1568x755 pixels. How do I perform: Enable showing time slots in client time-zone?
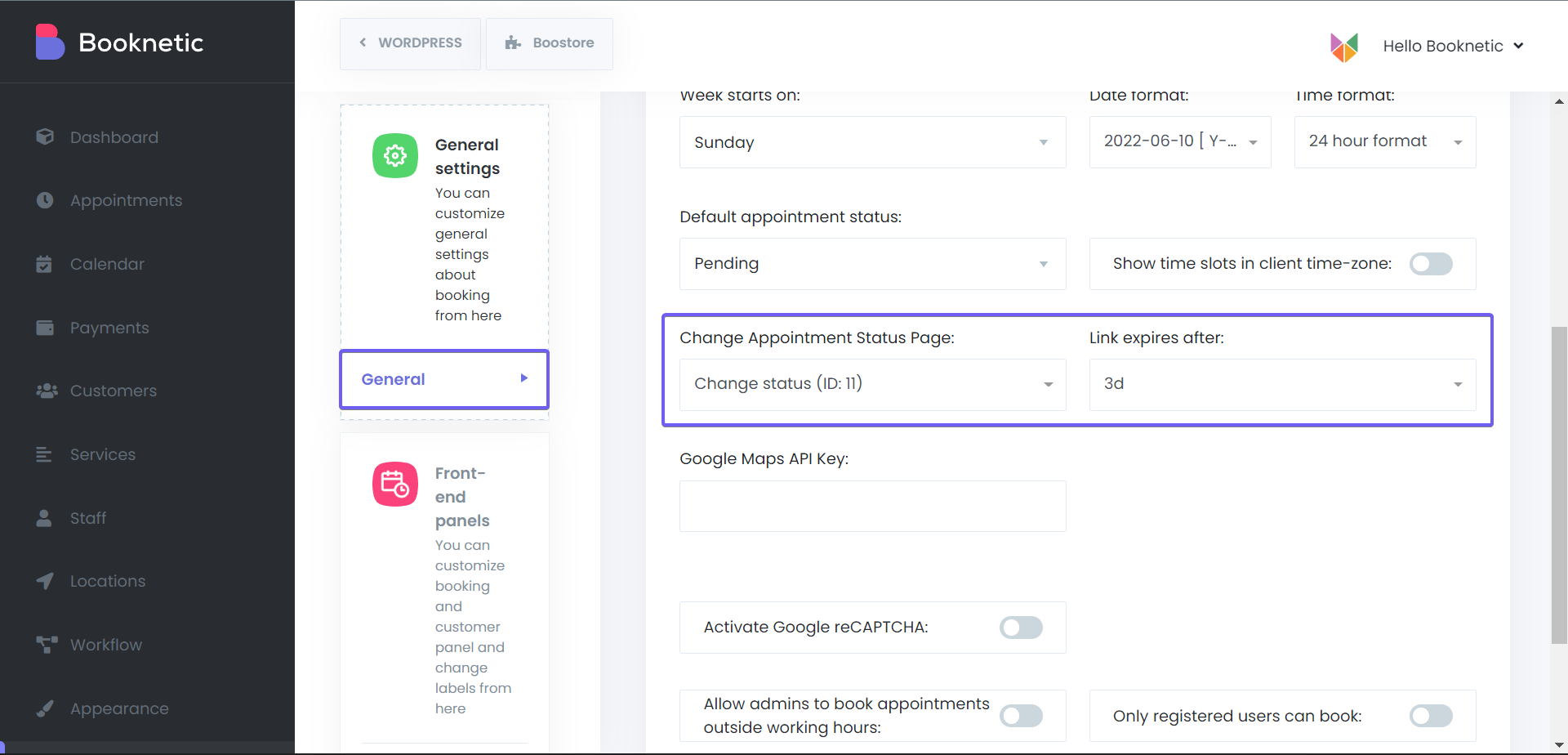click(x=1431, y=263)
